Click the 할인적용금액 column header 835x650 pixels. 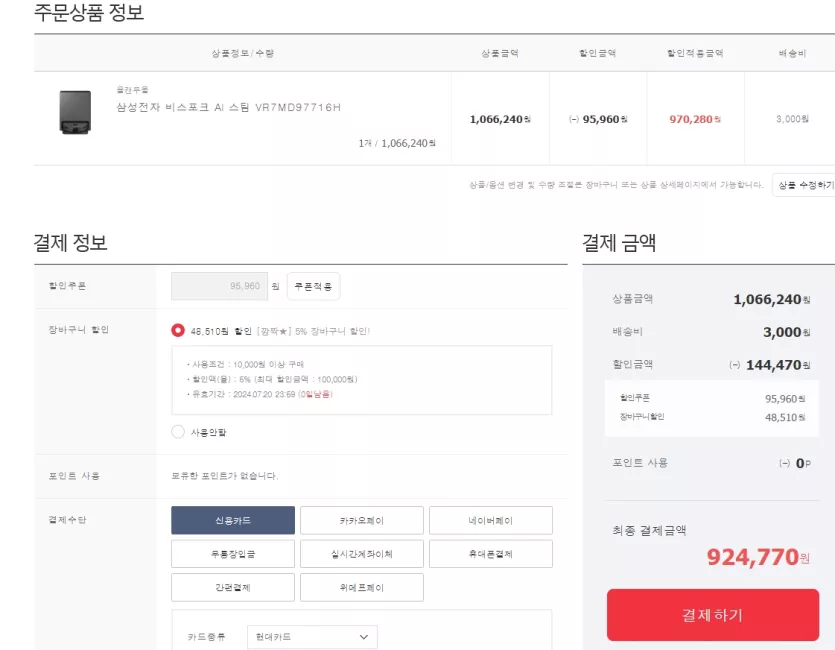pyautogui.click(x=695, y=53)
